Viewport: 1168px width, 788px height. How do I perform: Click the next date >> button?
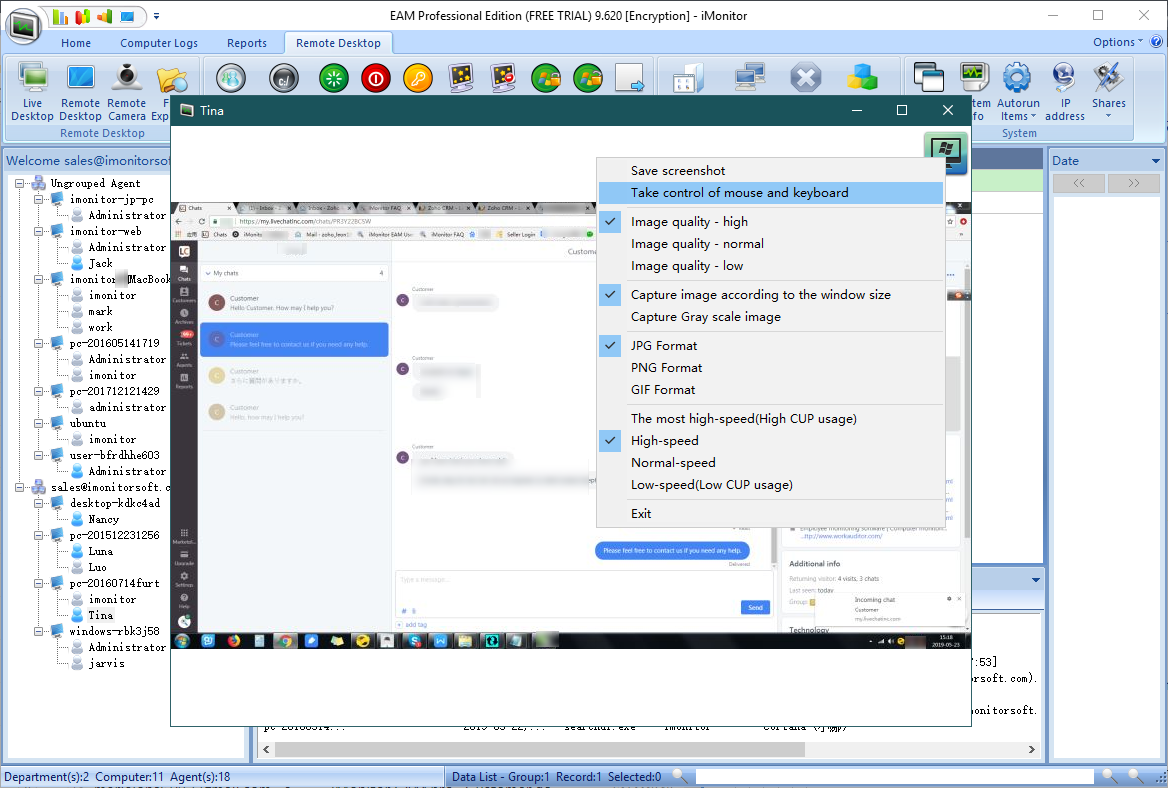click(x=1134, y=183)
